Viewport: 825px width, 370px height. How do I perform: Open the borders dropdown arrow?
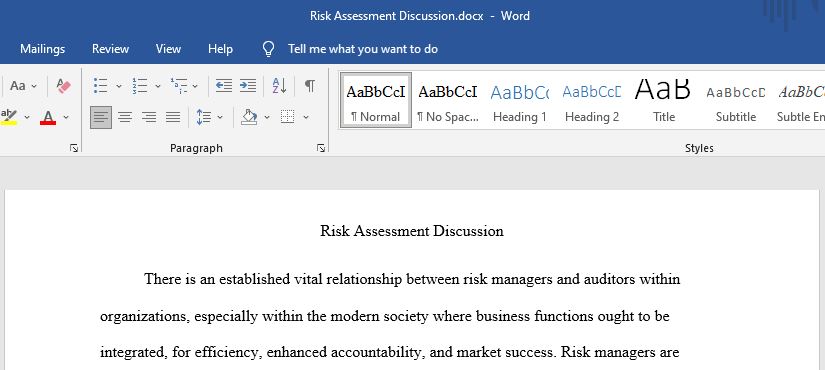coord(306,117)
